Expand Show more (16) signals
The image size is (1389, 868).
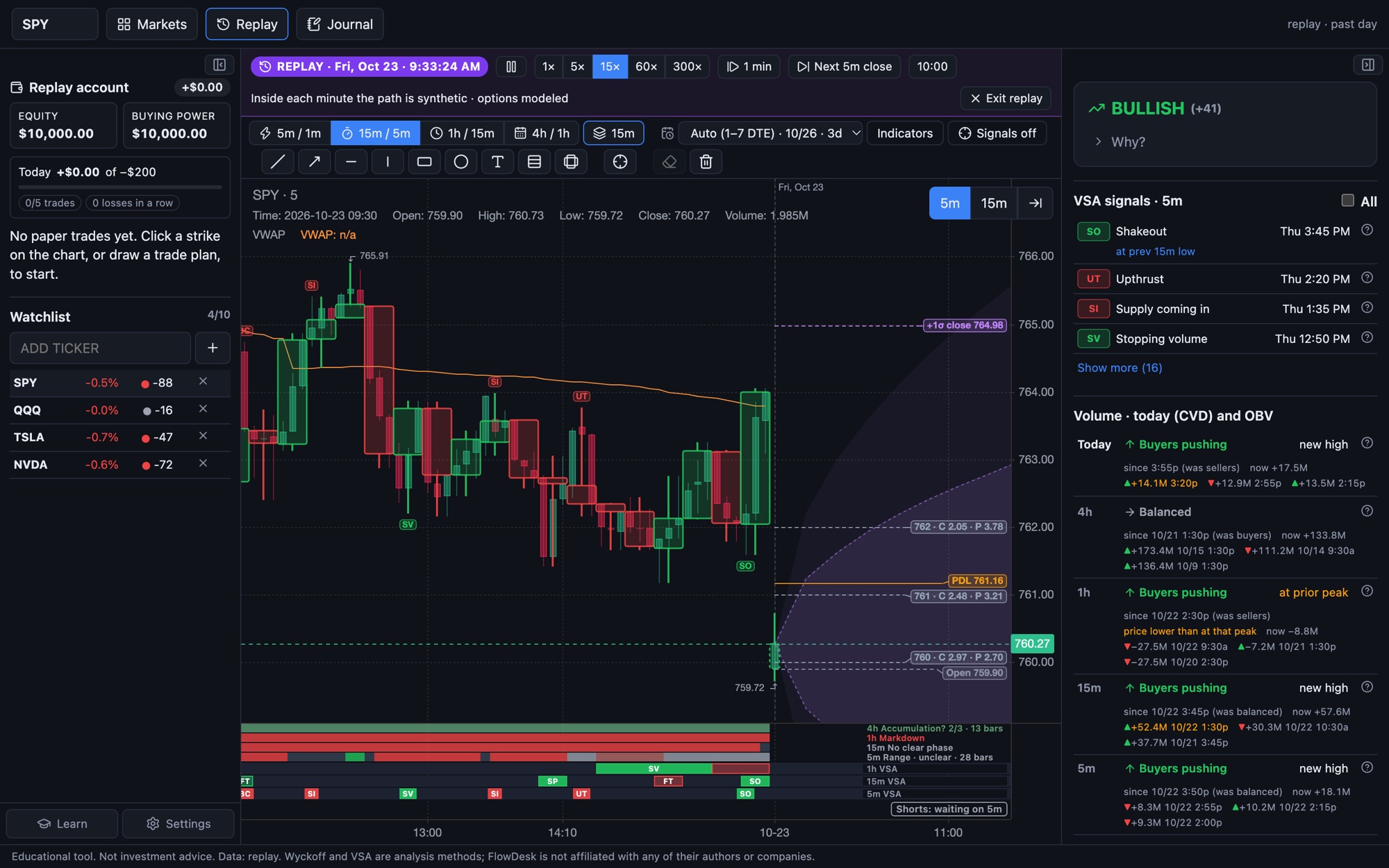pos(1120,368)
